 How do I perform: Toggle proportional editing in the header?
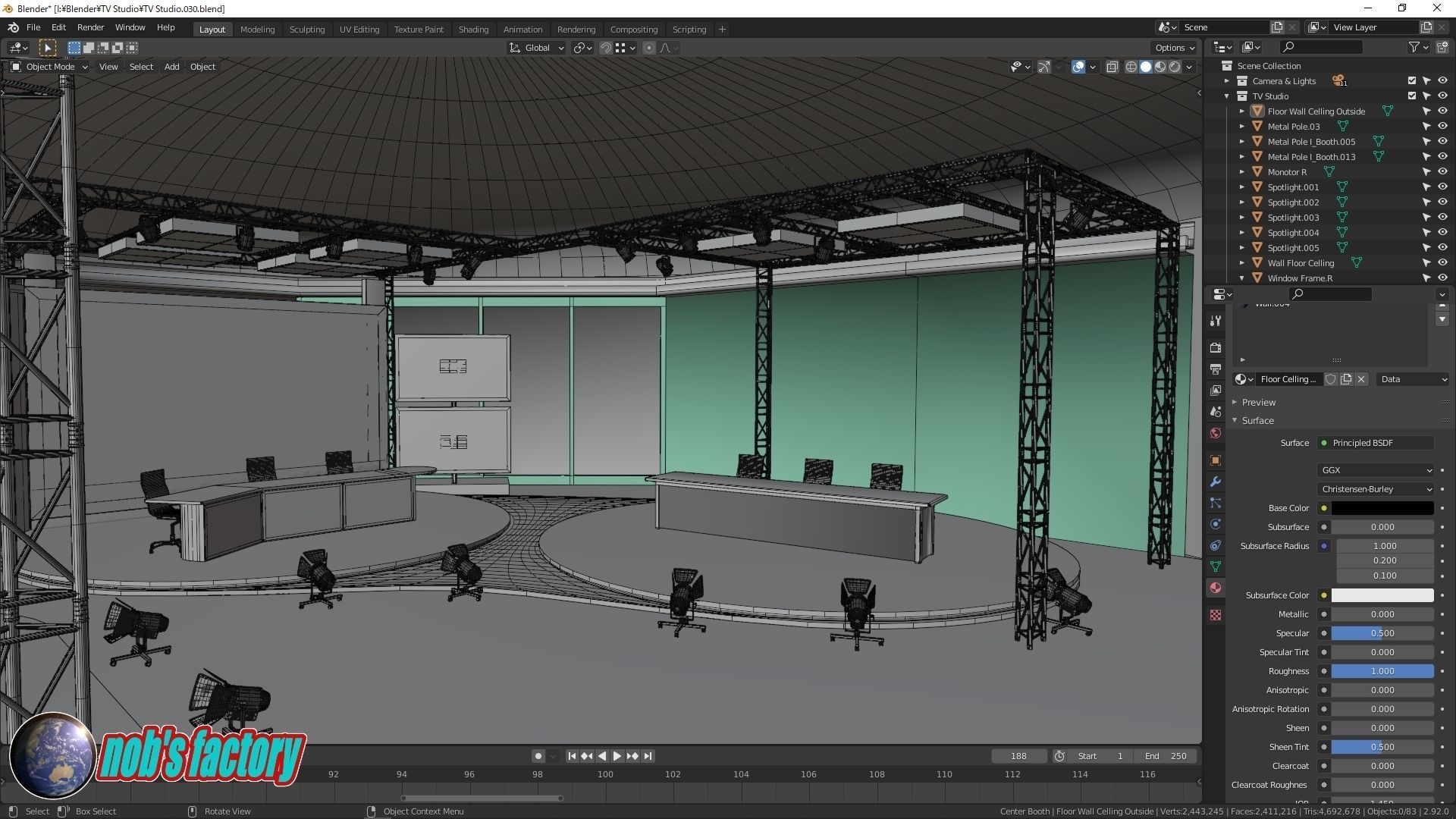(649, 48)
